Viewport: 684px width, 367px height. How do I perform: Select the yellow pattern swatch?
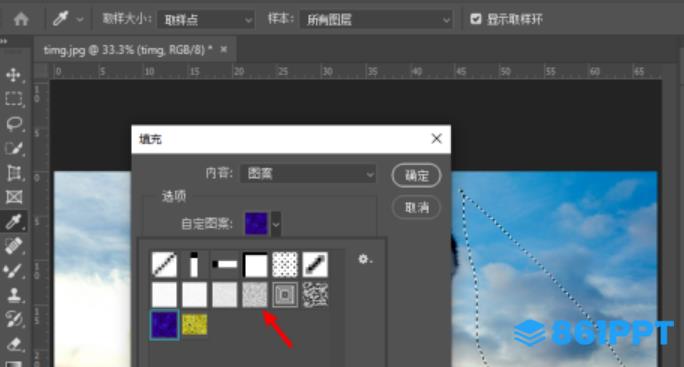coord(194,324)
